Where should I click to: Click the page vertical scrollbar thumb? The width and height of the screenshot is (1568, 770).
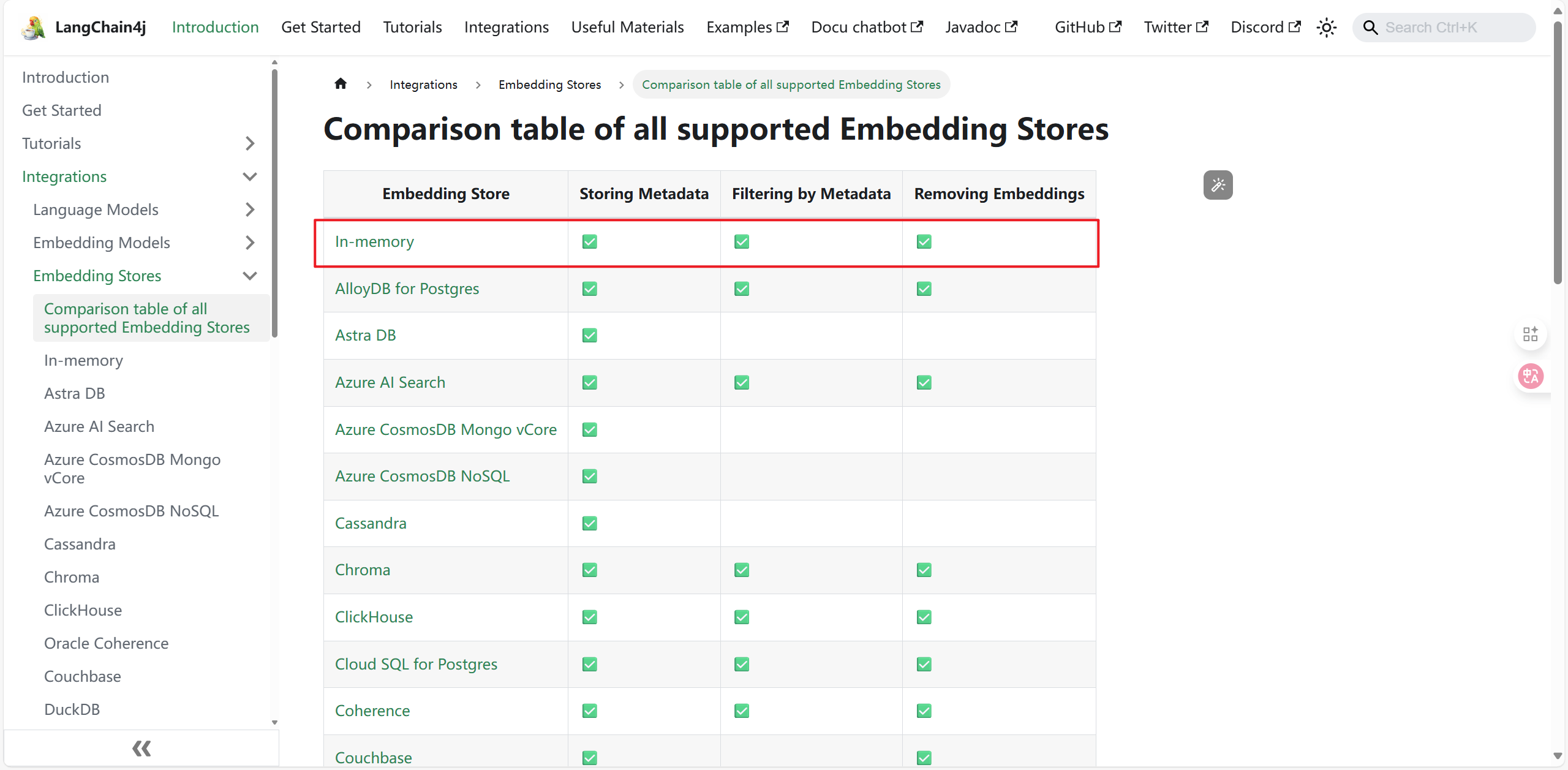[1558, 153]
